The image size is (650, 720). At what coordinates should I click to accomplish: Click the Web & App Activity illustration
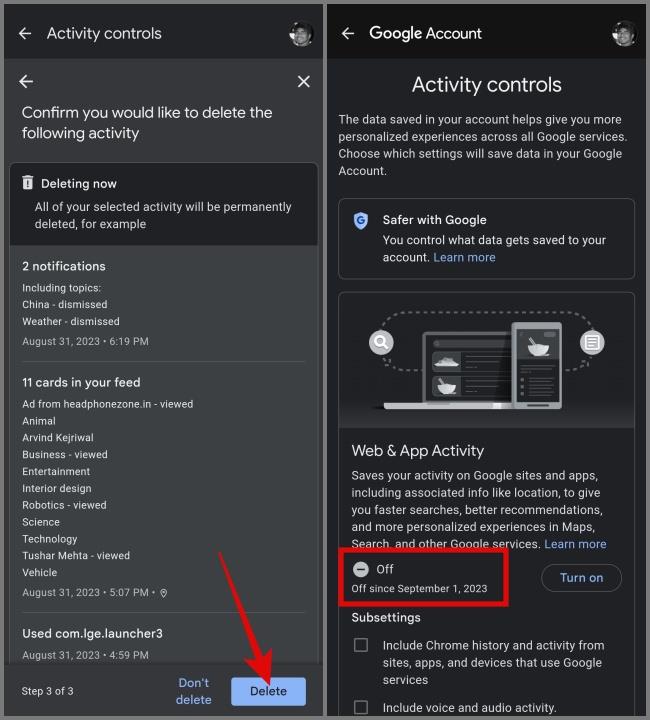(487, 360)
